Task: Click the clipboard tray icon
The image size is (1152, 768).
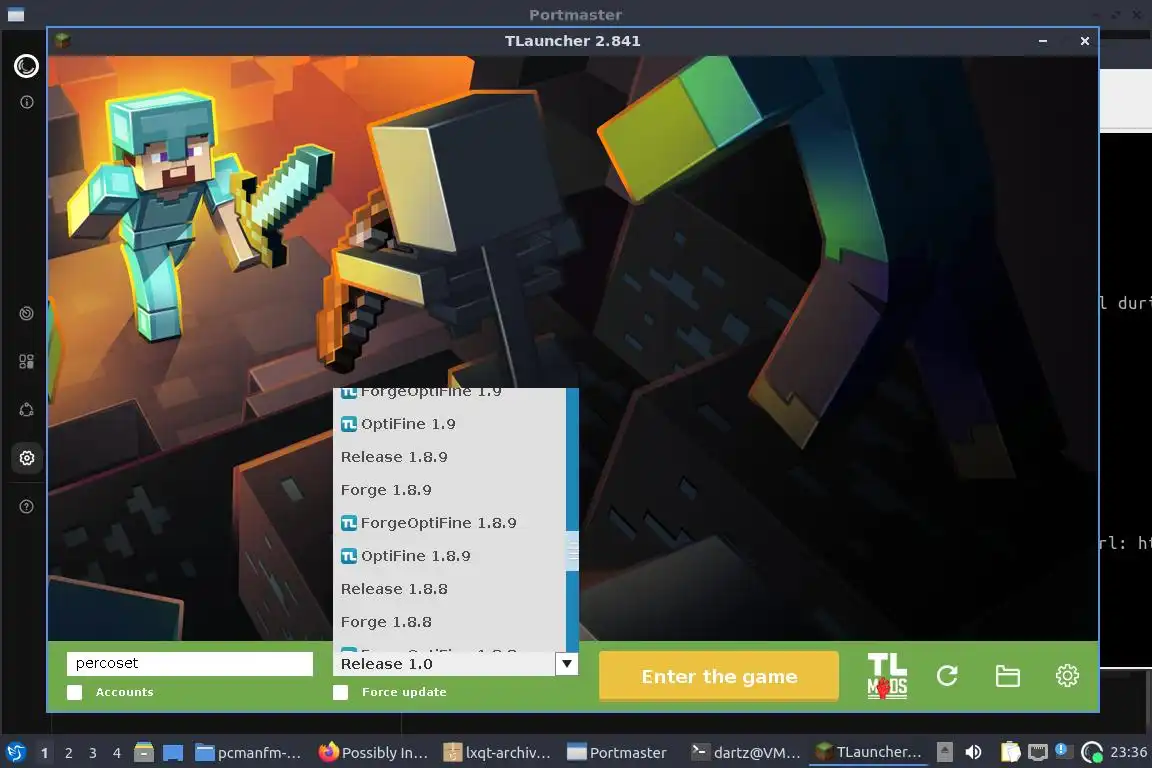Action: pos(1010,752)
